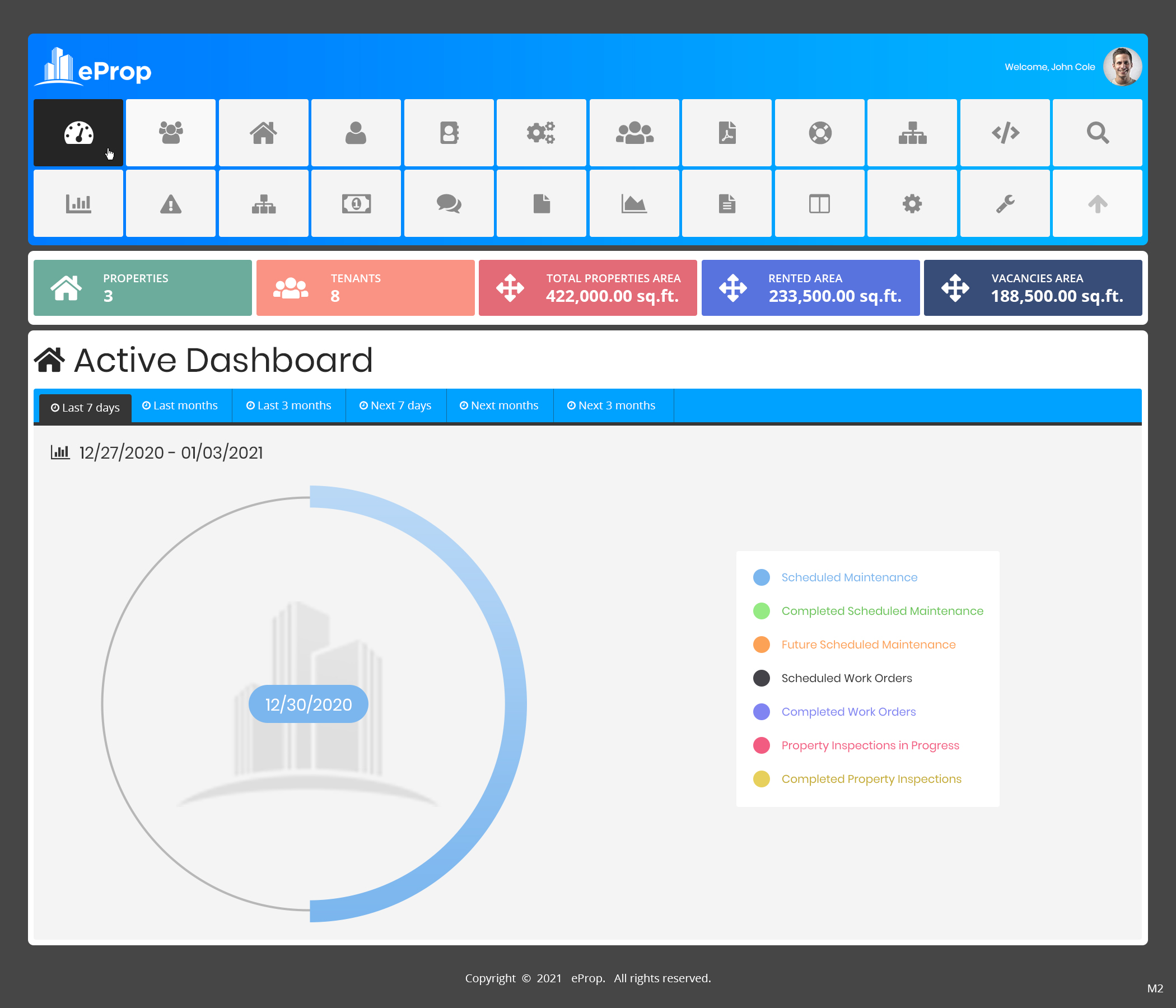Open the magnifying glass search tile
This screenshot has height=1008, width=1176.
1097,133
